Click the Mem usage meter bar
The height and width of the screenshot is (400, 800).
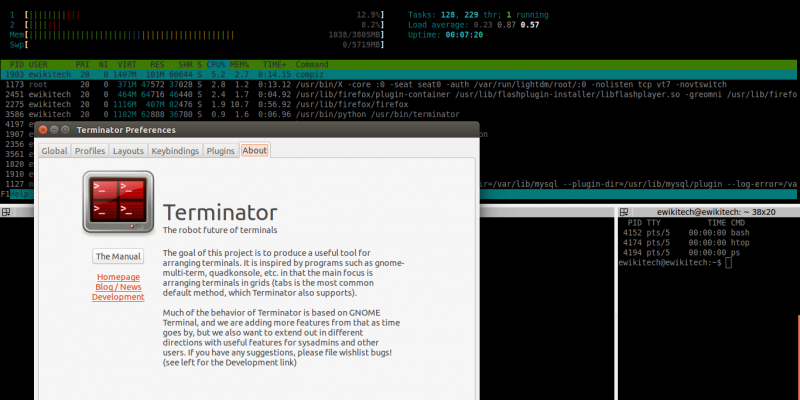tap(196, 35)
